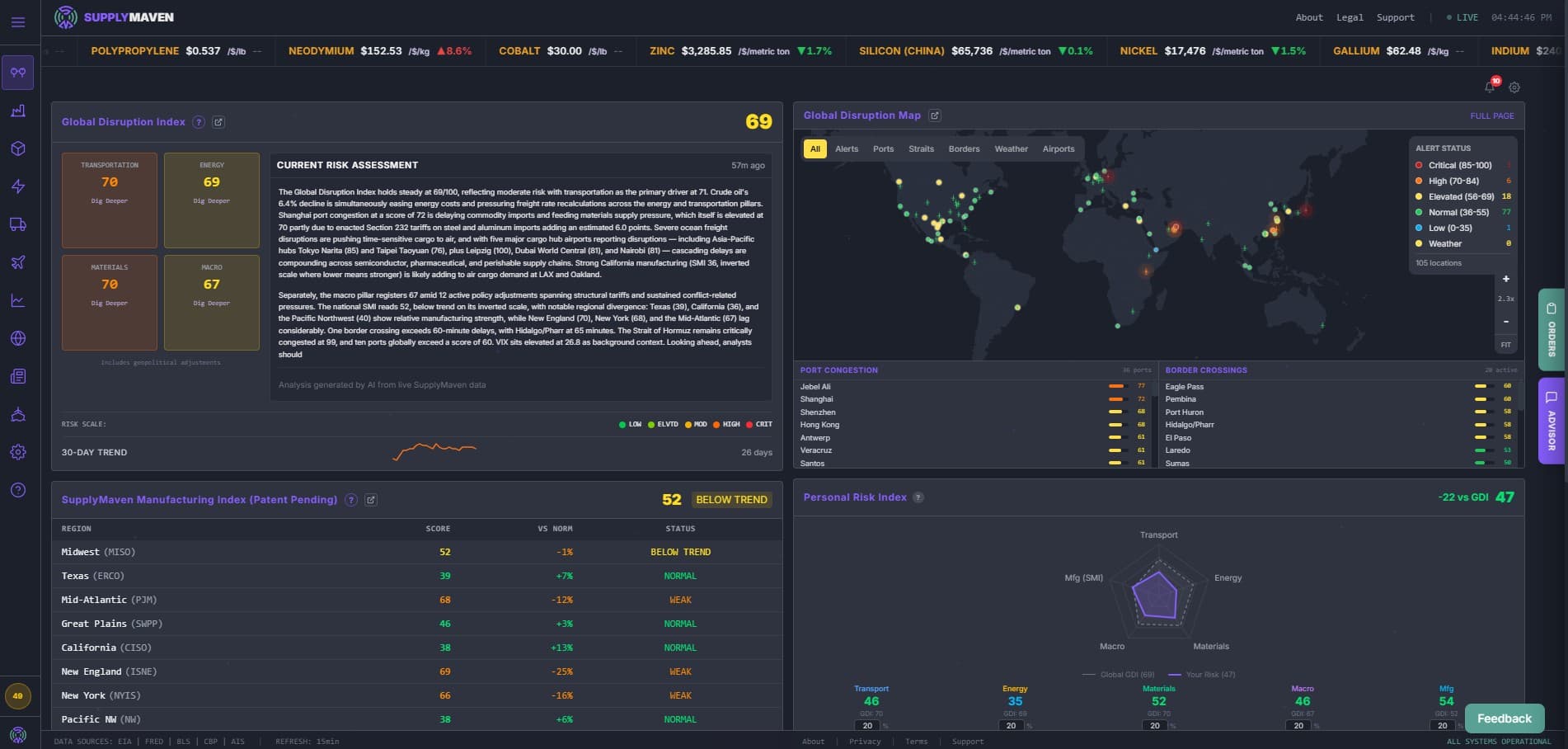Open the Terms footer link
This screenshot has width=1568, height=749.
[917, 742]
